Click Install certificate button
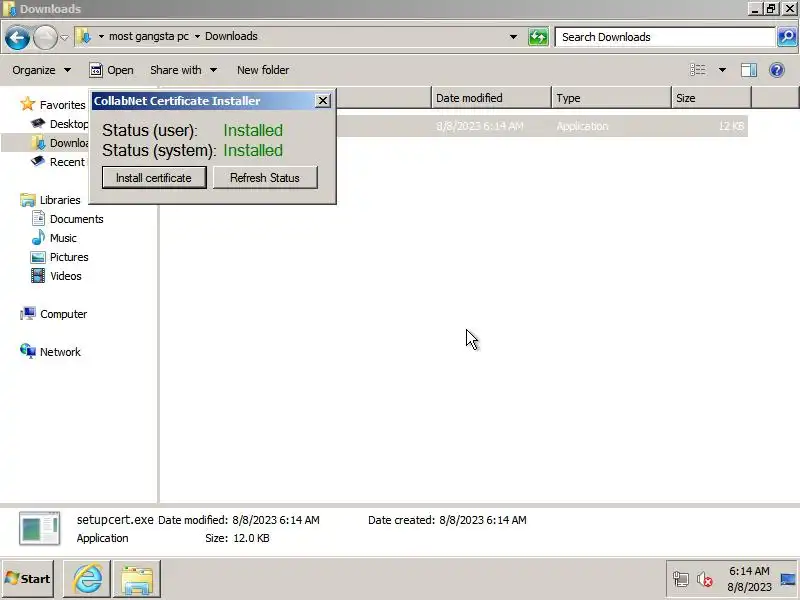800x600 pixels. [x=154, y=178]
